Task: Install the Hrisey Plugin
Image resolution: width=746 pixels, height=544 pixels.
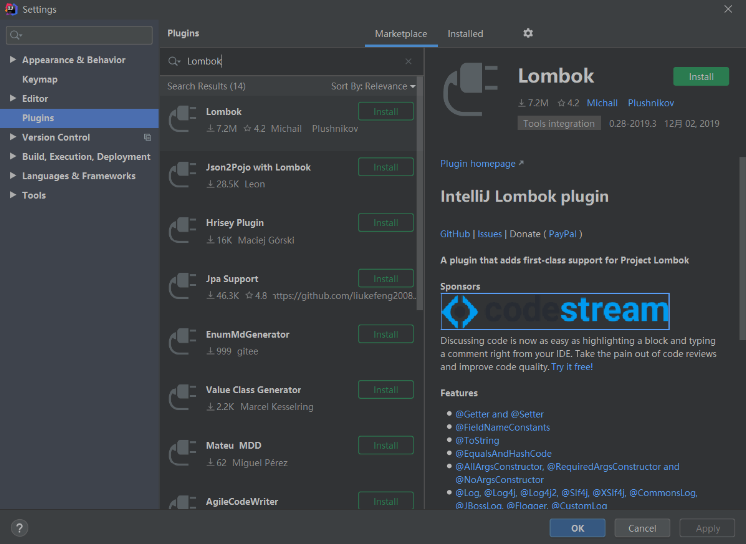Action: click(385, 223)
